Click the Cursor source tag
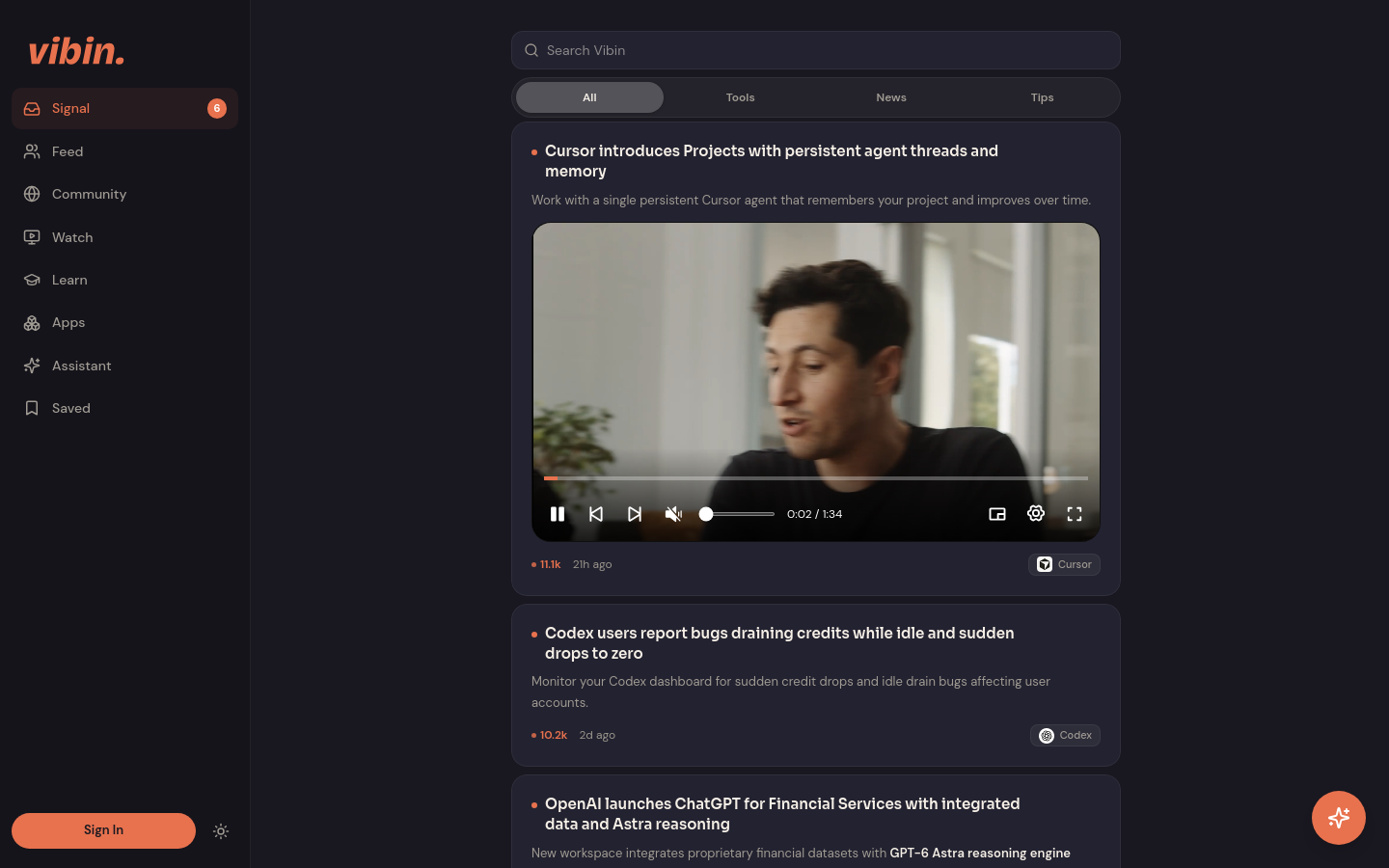 tap(1064, 564)
